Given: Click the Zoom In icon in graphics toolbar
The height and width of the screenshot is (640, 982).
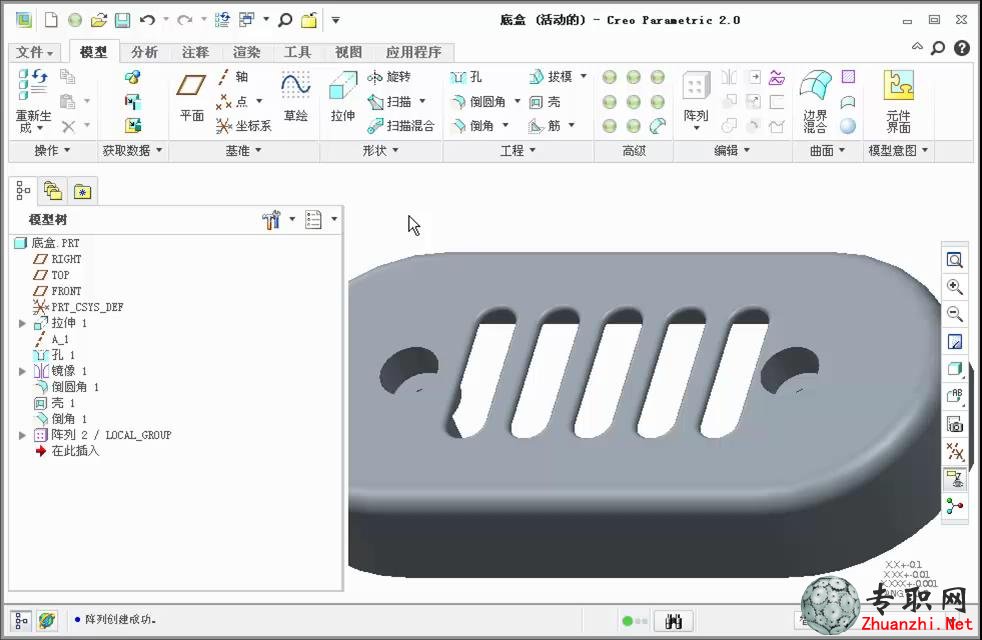Looking at the screenshot, I should tap(954, 287).
